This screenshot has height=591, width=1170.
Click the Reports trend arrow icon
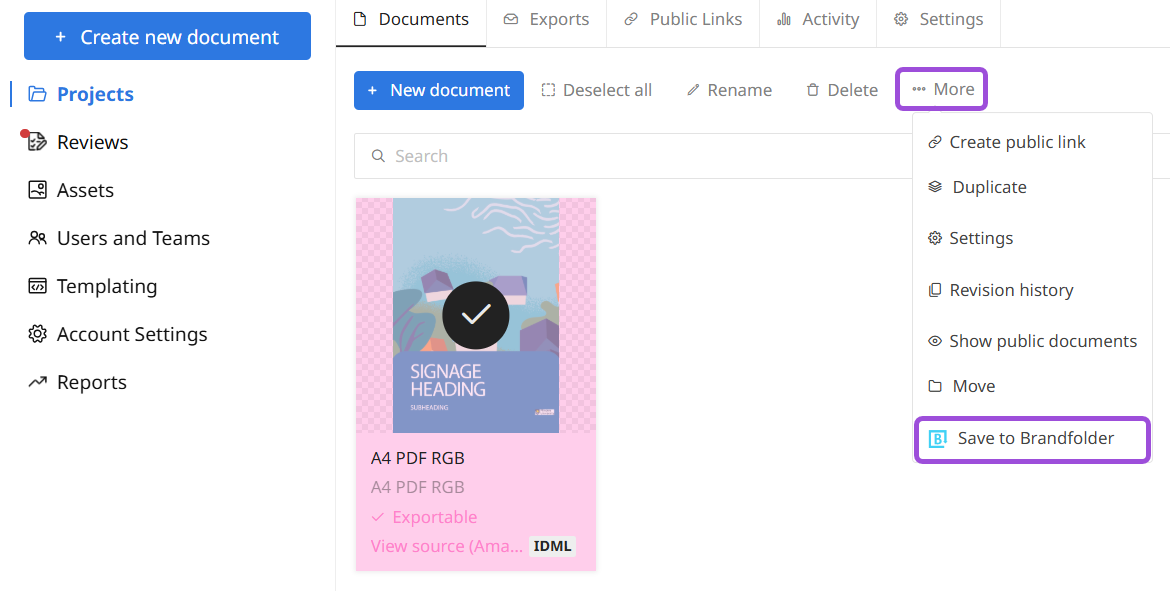37,382
